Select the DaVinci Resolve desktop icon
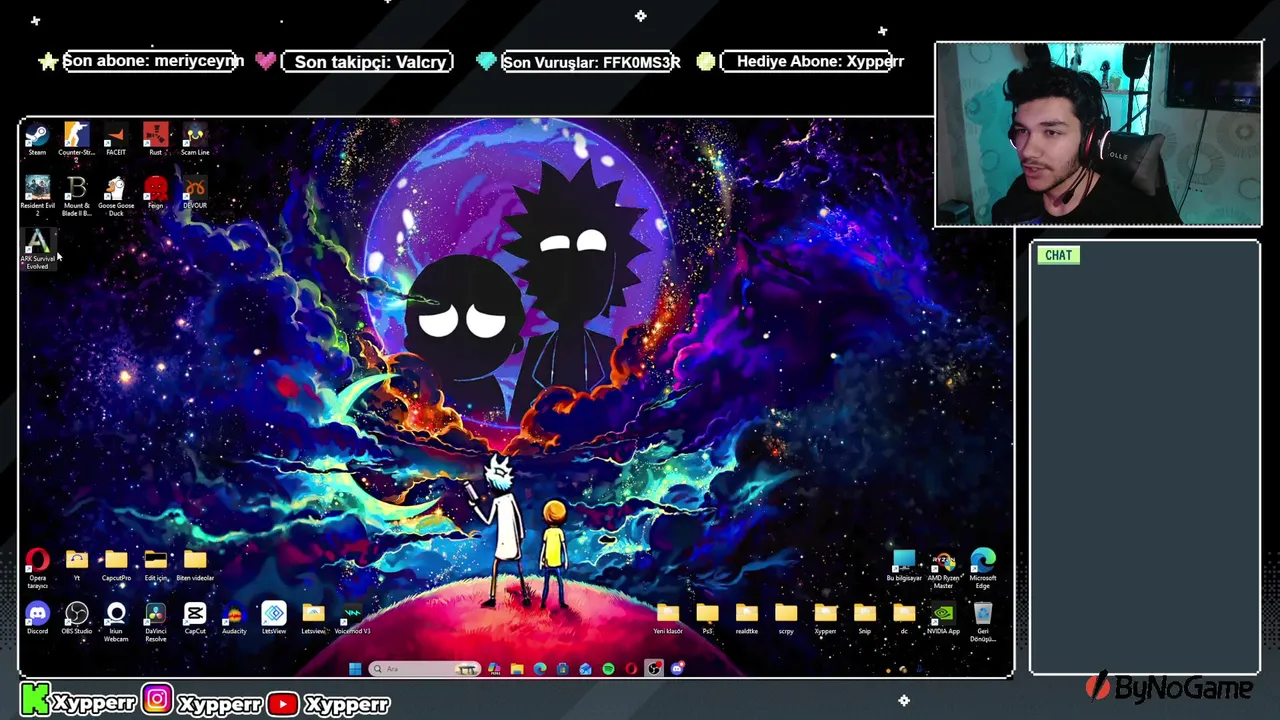Viewport: 1280px width, 720px height. (x=155, y=622)
